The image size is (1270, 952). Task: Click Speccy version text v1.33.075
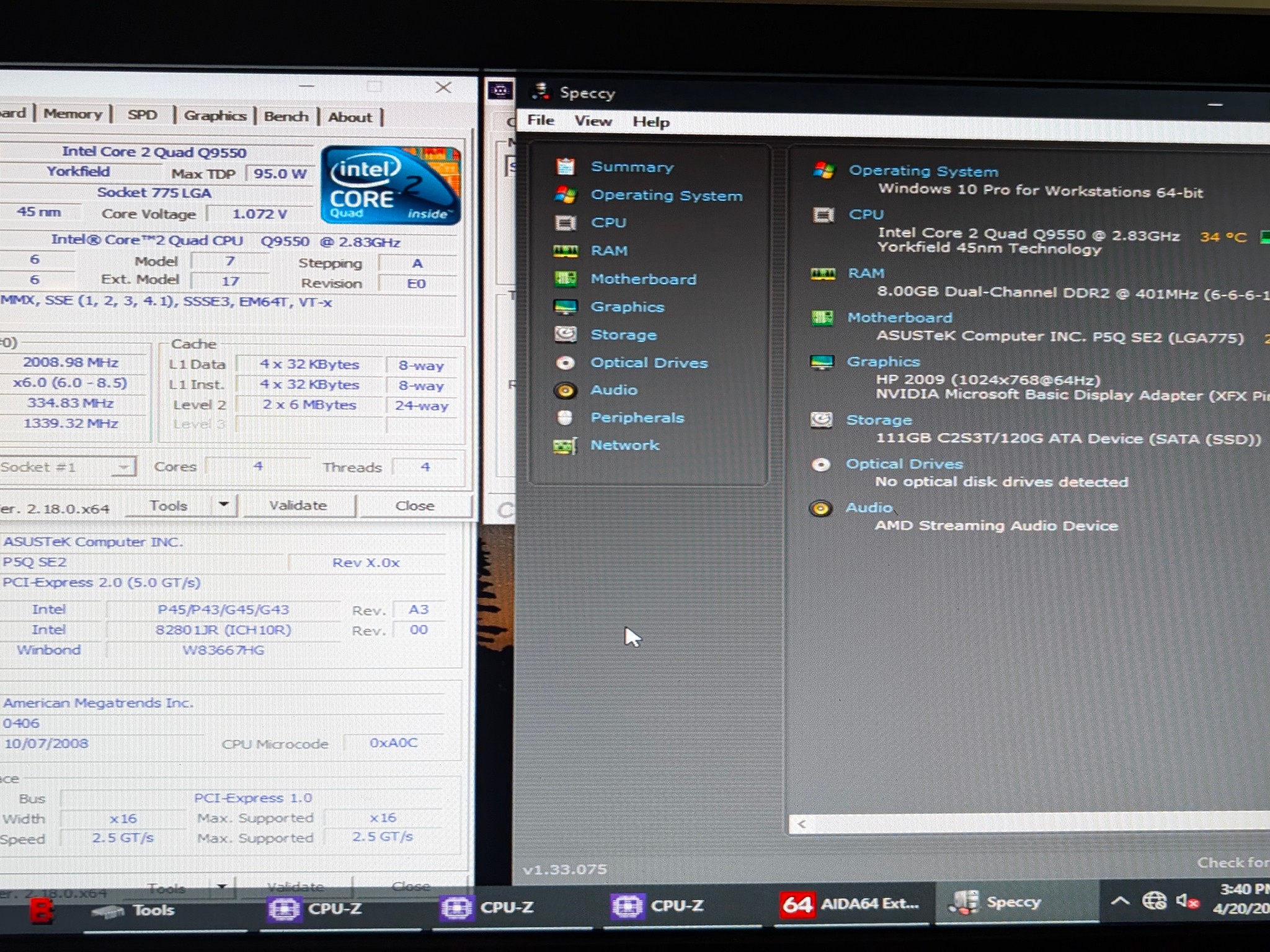[564, 869]
